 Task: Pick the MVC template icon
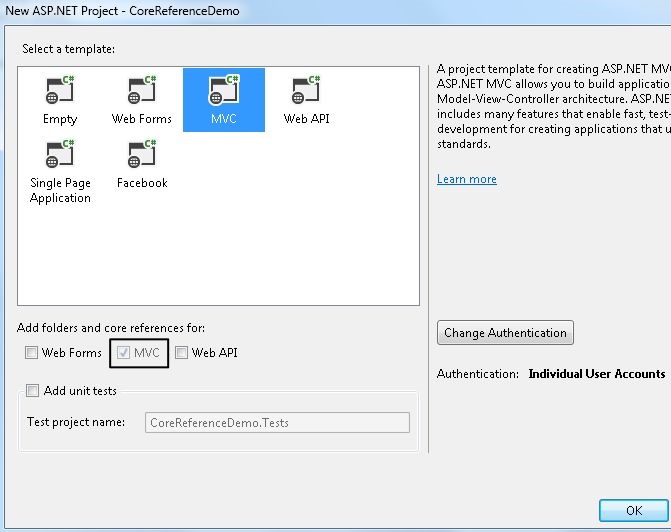(x=224, y=90)
